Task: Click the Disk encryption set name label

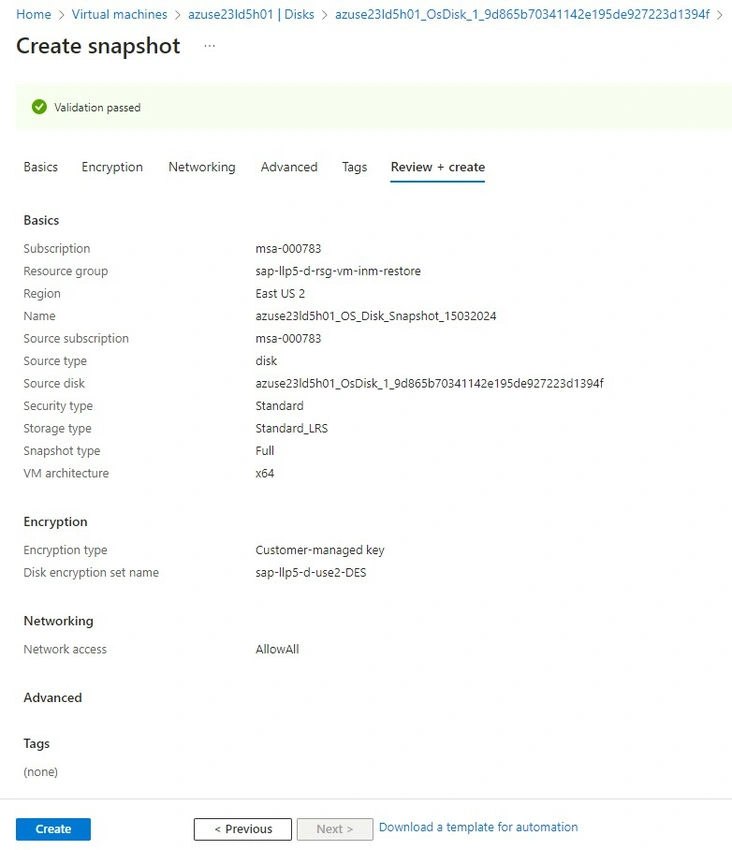Action: click(x=91, y=573)
